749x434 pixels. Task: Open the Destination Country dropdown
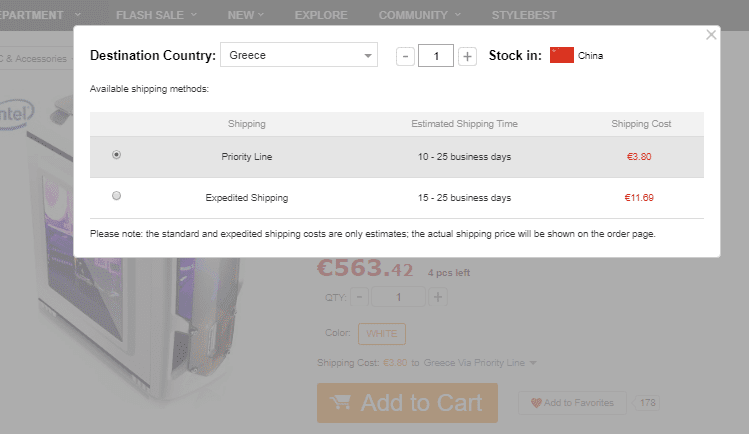click(x=298, y=55)
